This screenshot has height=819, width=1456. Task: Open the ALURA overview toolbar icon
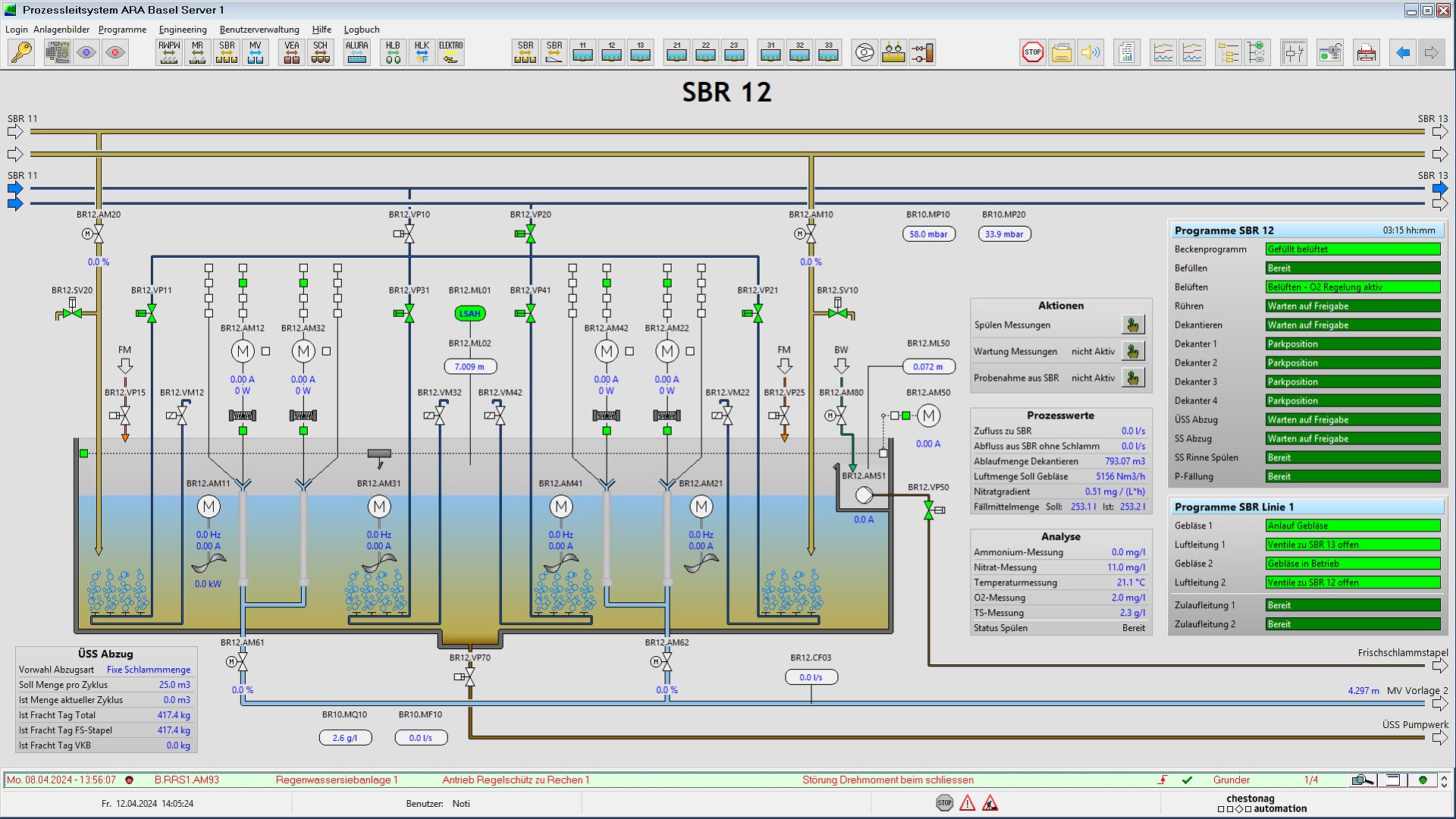[x=356, y=52]
